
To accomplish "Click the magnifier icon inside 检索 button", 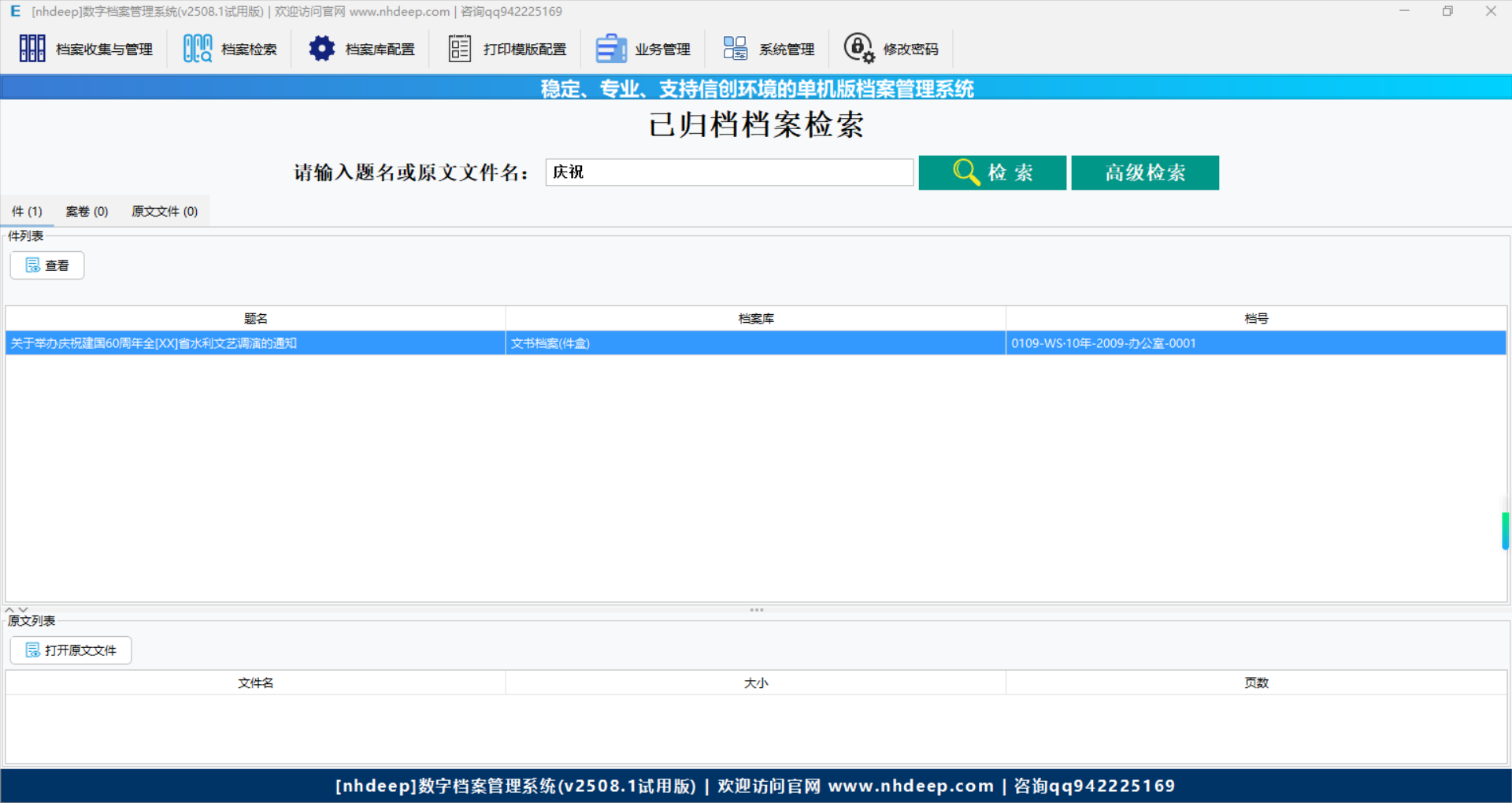I will point(966,172).
